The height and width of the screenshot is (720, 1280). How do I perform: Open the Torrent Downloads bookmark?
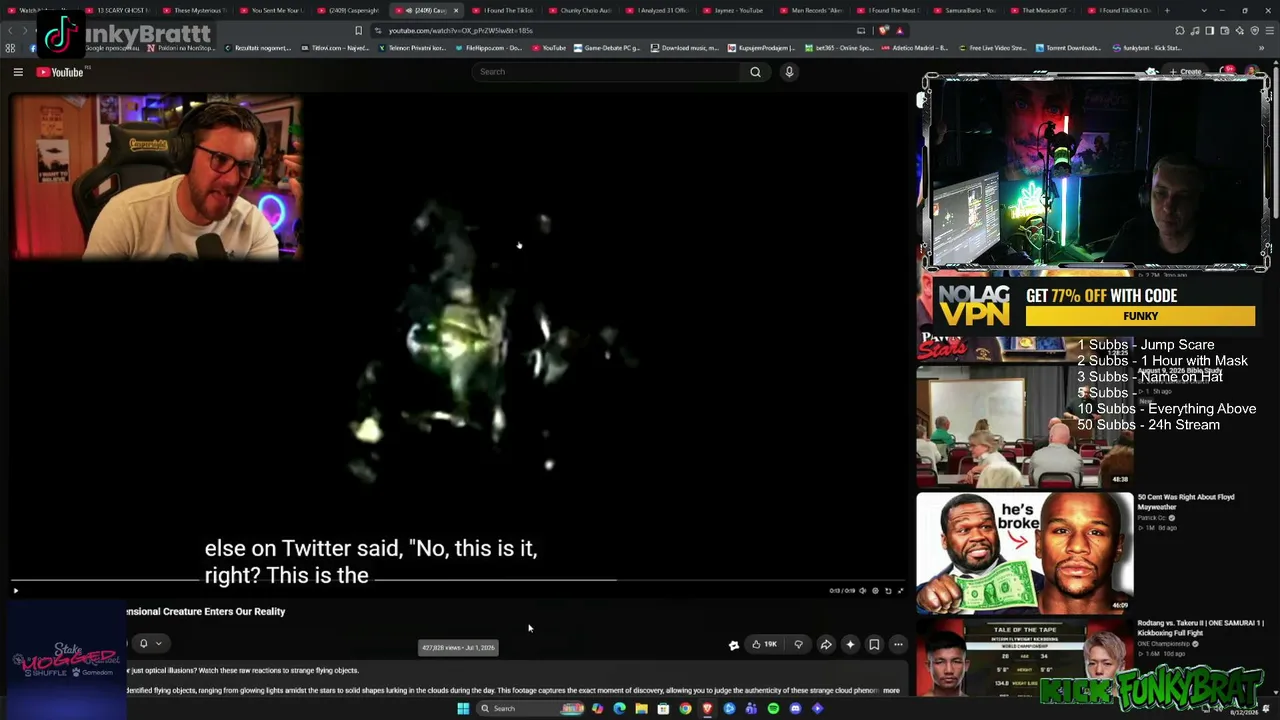click(1069, 48)
